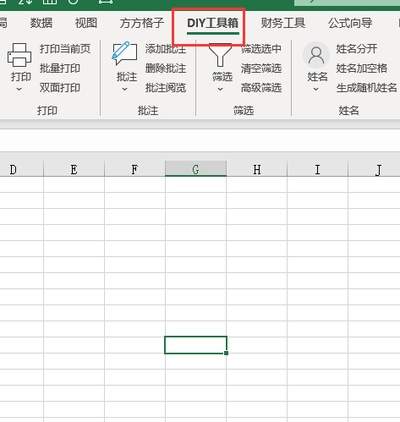The height and width of the screenshot is (422, 400).
Task: Open the DIY工具箱 ribbon tab
Action: pos(213,23)
